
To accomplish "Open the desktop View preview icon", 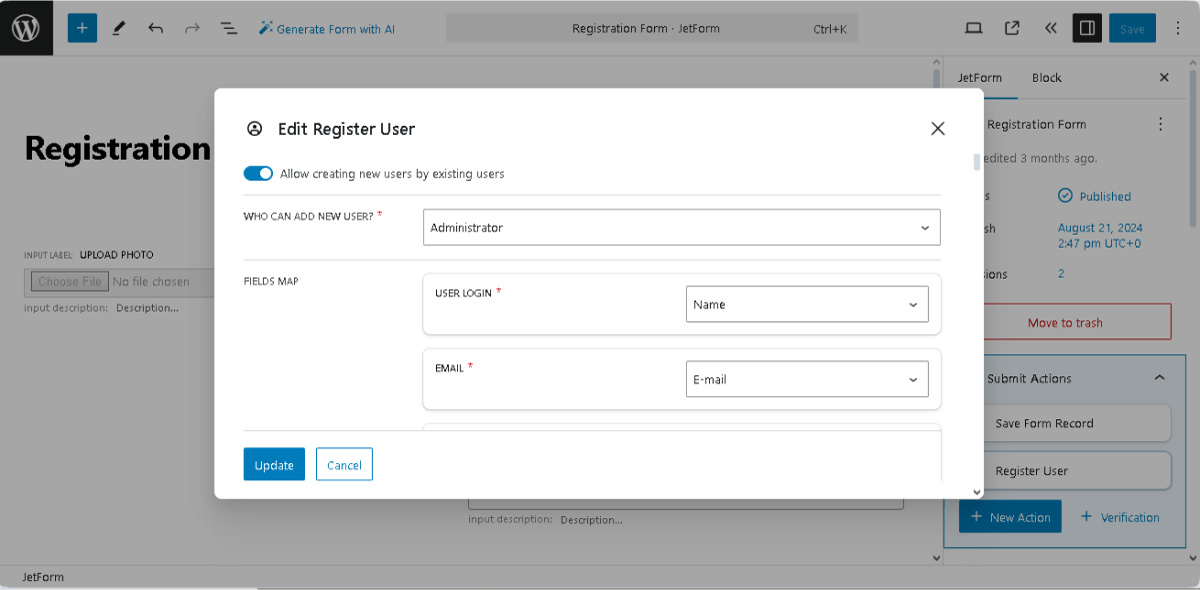I will (974, 28).
